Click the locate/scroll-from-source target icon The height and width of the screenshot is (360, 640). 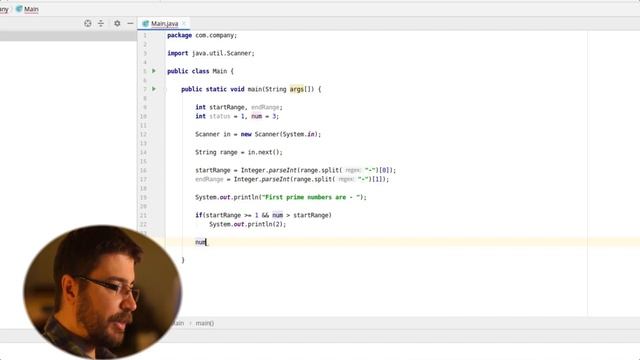87,23
